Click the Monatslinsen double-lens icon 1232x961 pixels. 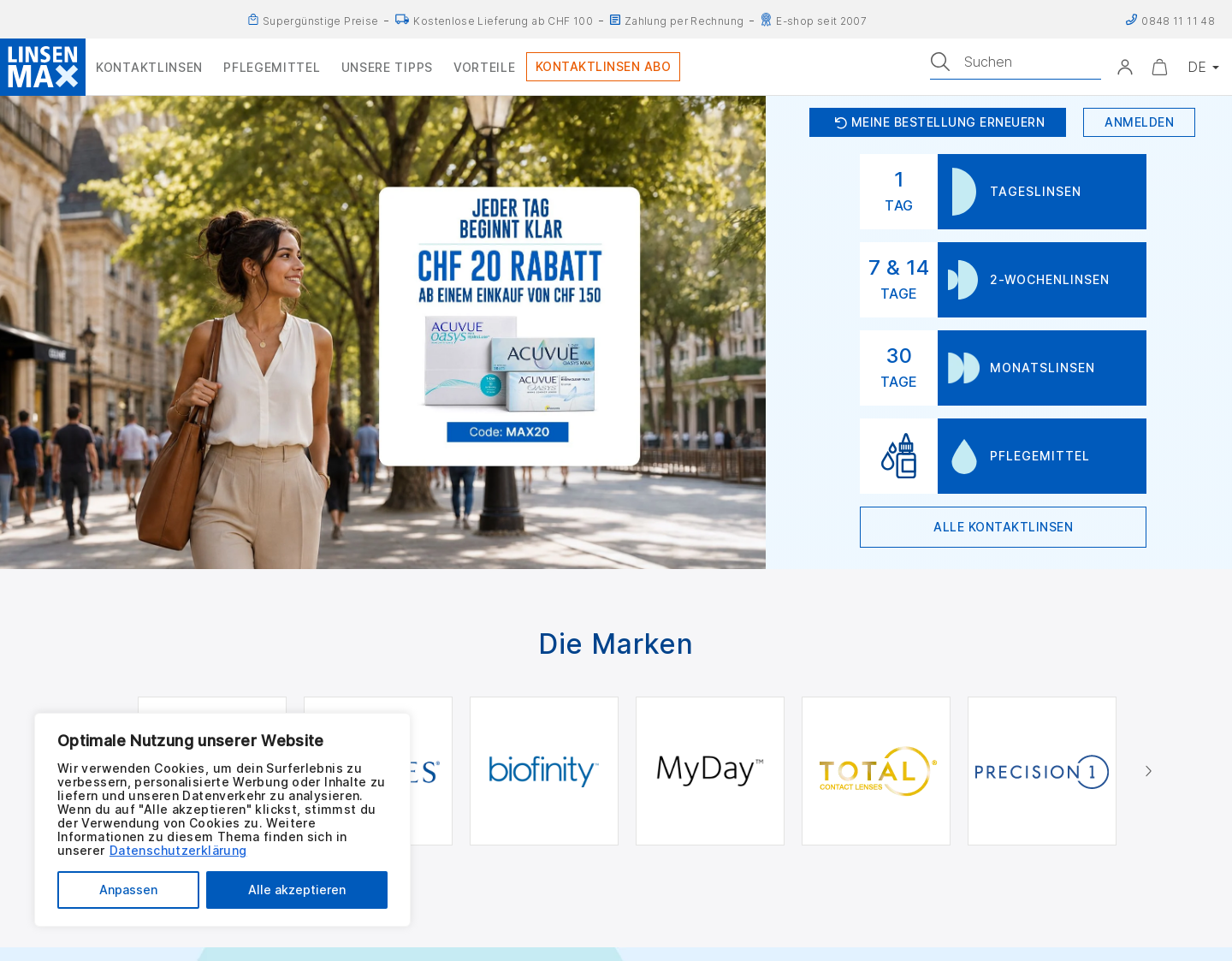point(963,368)
